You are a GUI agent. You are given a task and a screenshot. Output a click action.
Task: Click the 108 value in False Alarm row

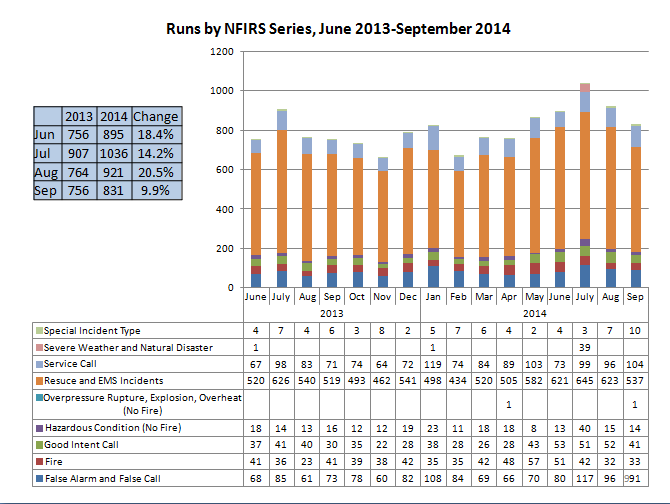[433, 479]
